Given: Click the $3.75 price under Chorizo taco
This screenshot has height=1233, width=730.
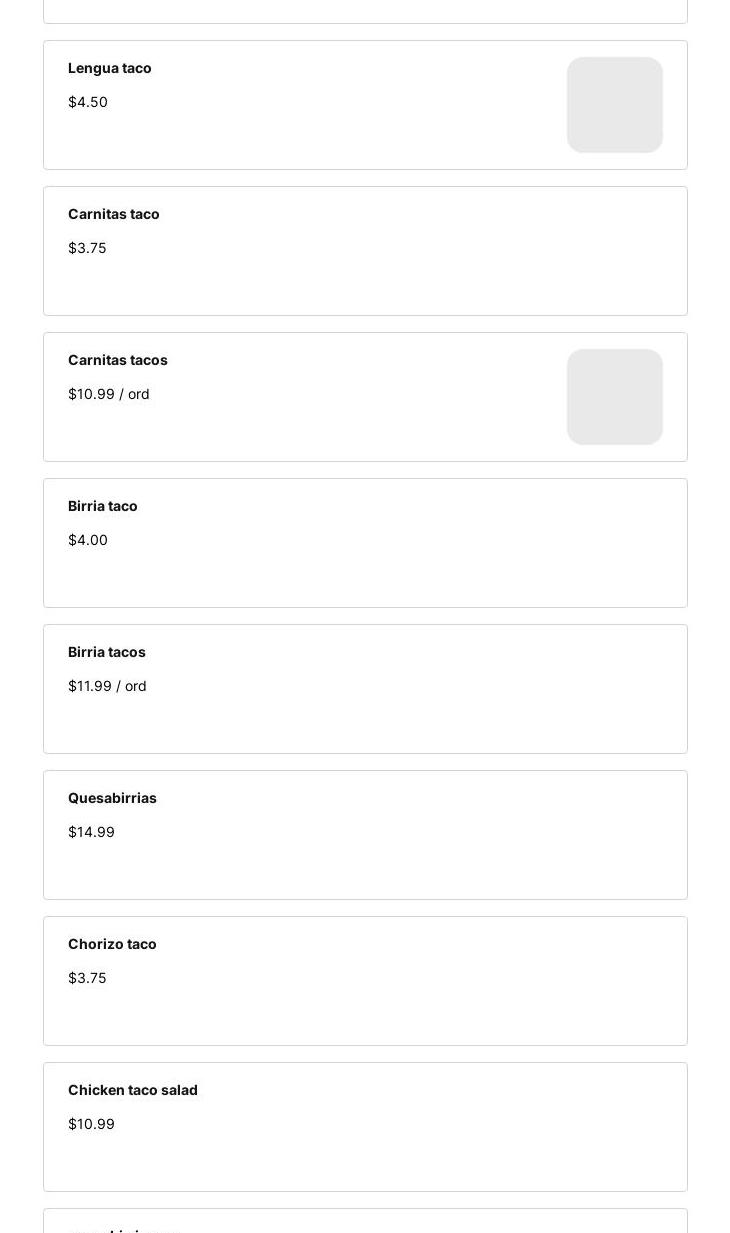Looking at the screenshot, I should (x=87, y=978).
